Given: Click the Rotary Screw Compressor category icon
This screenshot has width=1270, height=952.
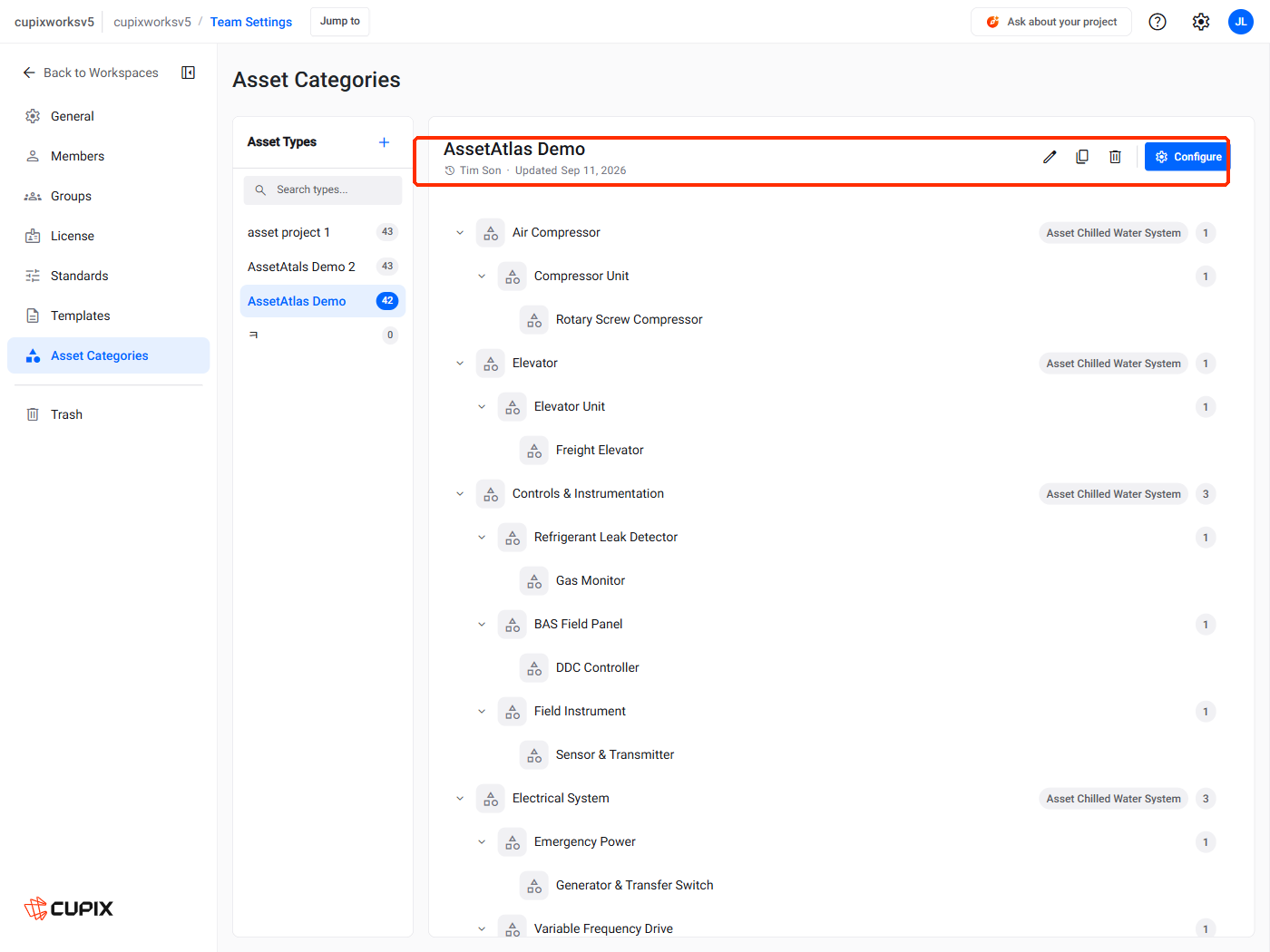Looking at the screenshot, I should tap(534, 320).
